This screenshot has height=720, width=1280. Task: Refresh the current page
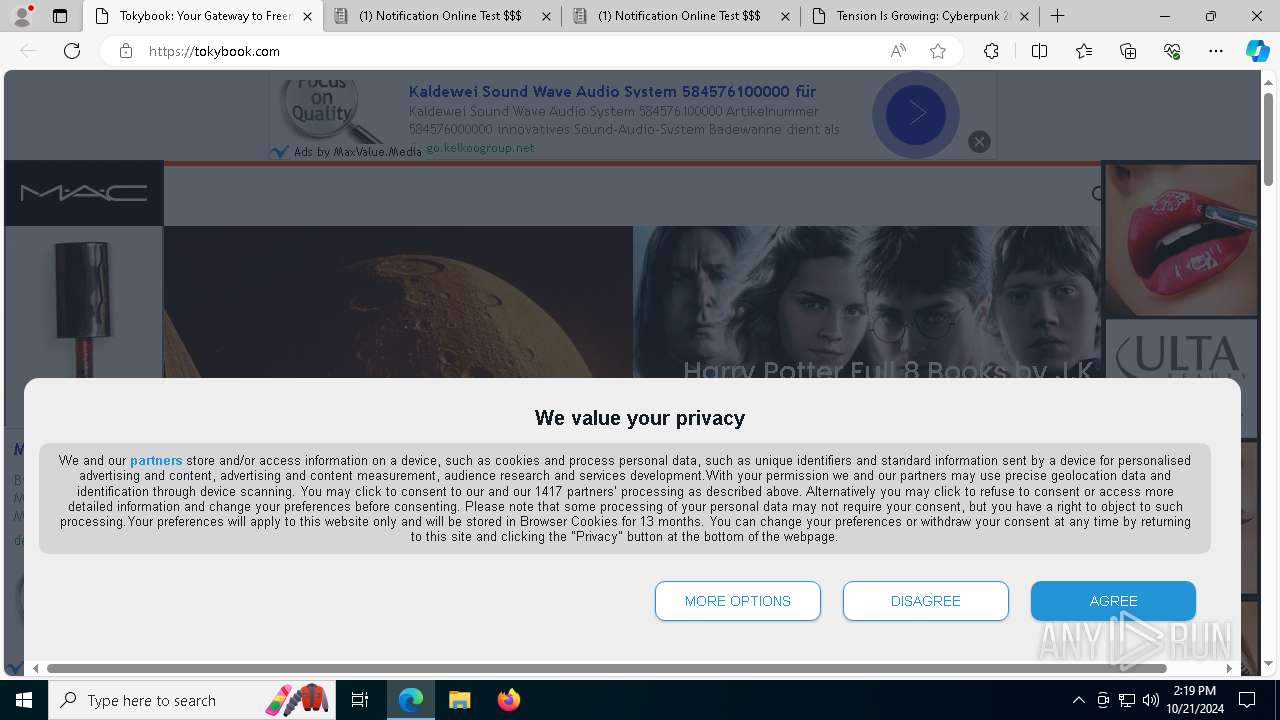[x=72, y=51]
